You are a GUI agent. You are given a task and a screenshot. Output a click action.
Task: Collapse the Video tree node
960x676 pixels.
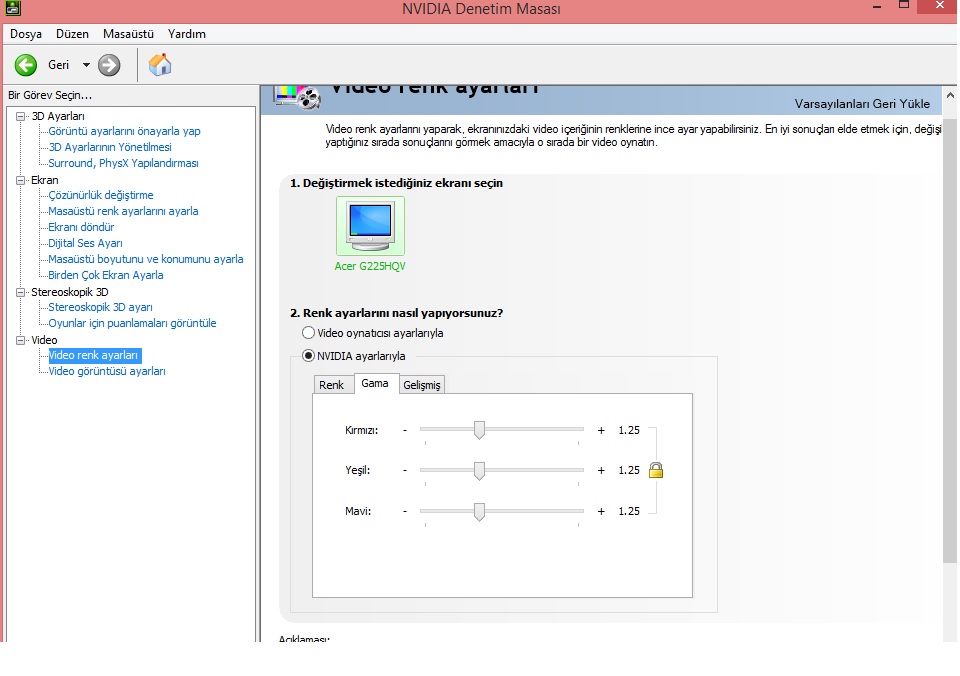(x=20, y=340)
